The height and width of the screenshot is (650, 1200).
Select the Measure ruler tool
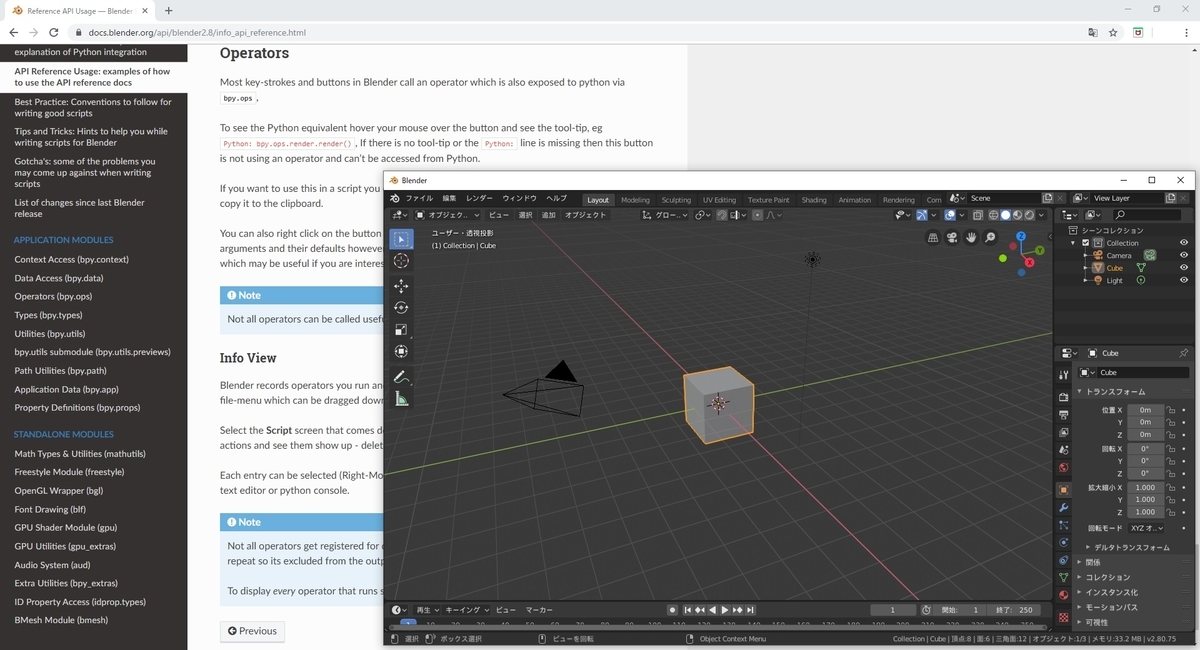pyautogui.click(x=401, y=399)
